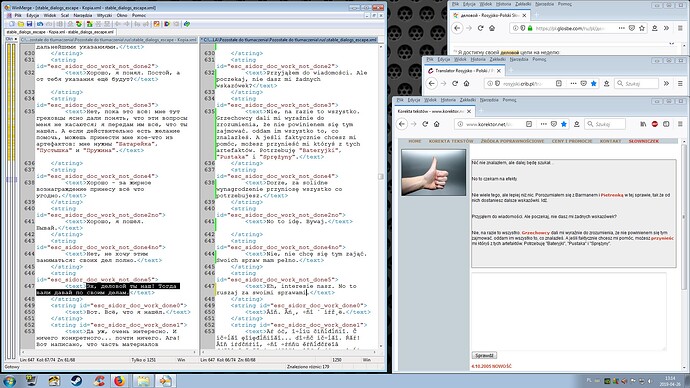The height and width of the screenshot is (388, 690).
Task: Open the red adblock extension icon
Action: (x=655, y=124)
